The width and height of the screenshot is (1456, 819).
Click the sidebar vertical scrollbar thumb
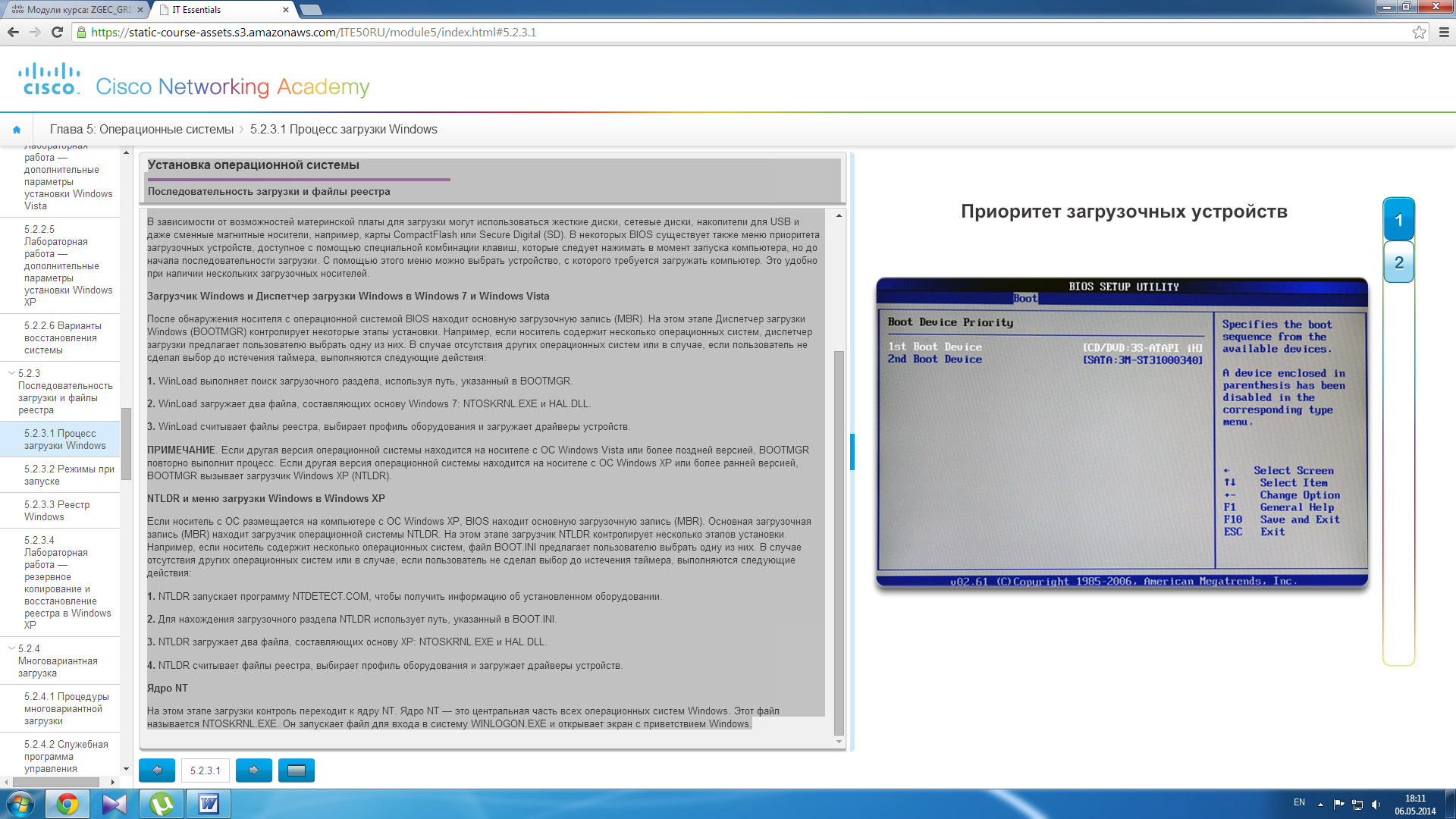tap(126, 444)
